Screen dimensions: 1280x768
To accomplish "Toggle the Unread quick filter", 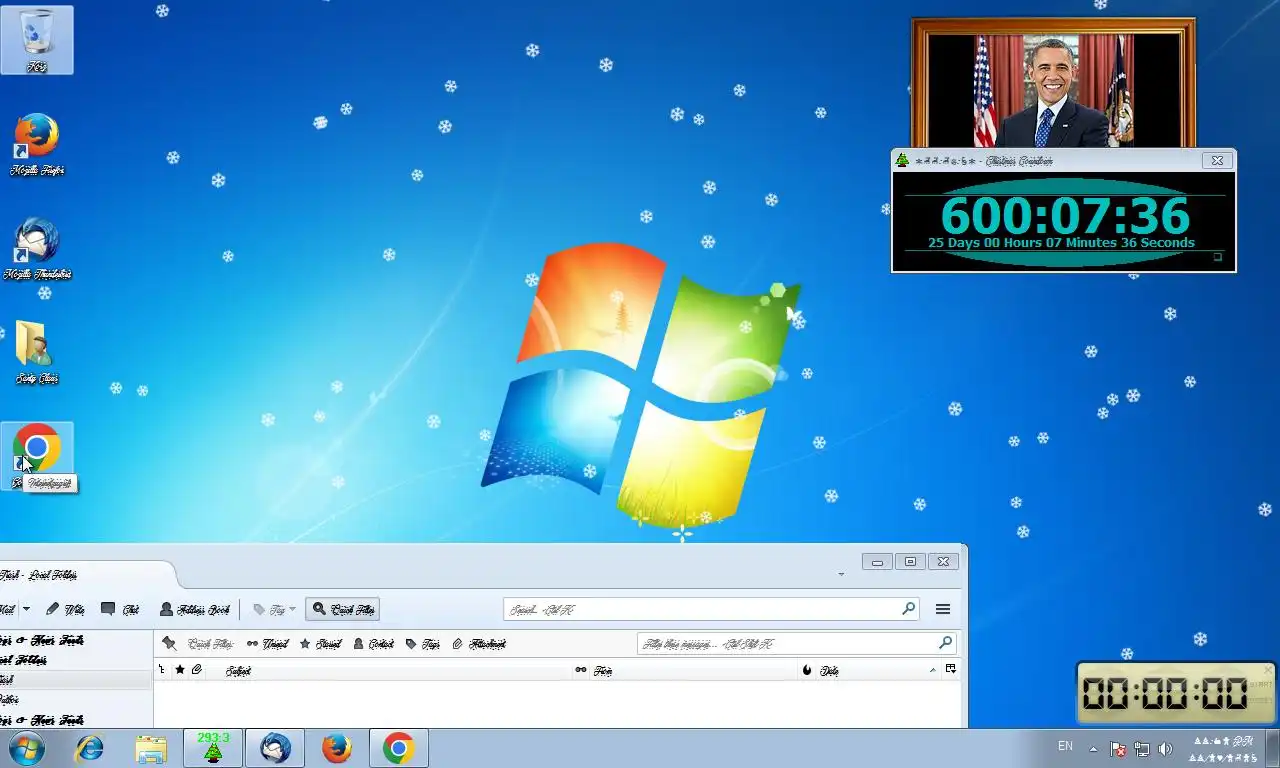I will tap(268, 644).
